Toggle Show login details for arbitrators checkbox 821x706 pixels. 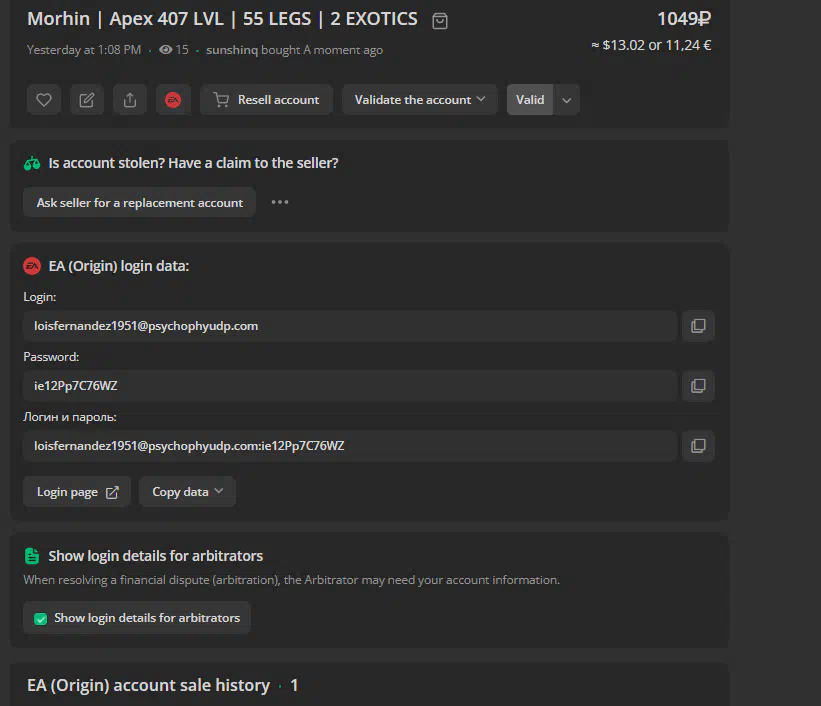tap(40, 619)
